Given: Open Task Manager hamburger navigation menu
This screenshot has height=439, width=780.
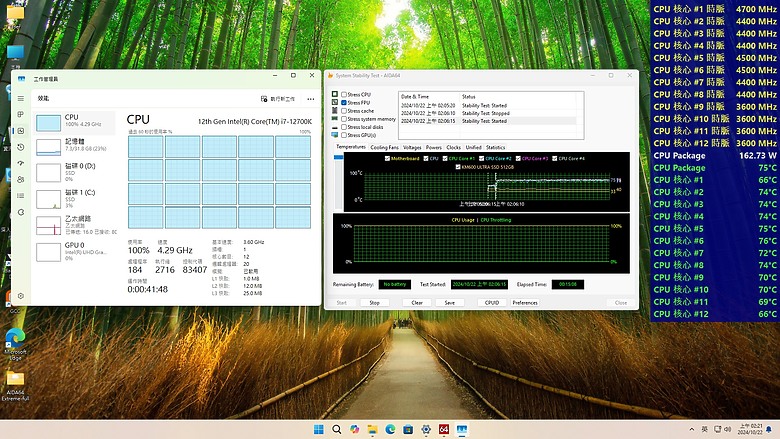Looking at the screenshot, I should click(20, 98).
